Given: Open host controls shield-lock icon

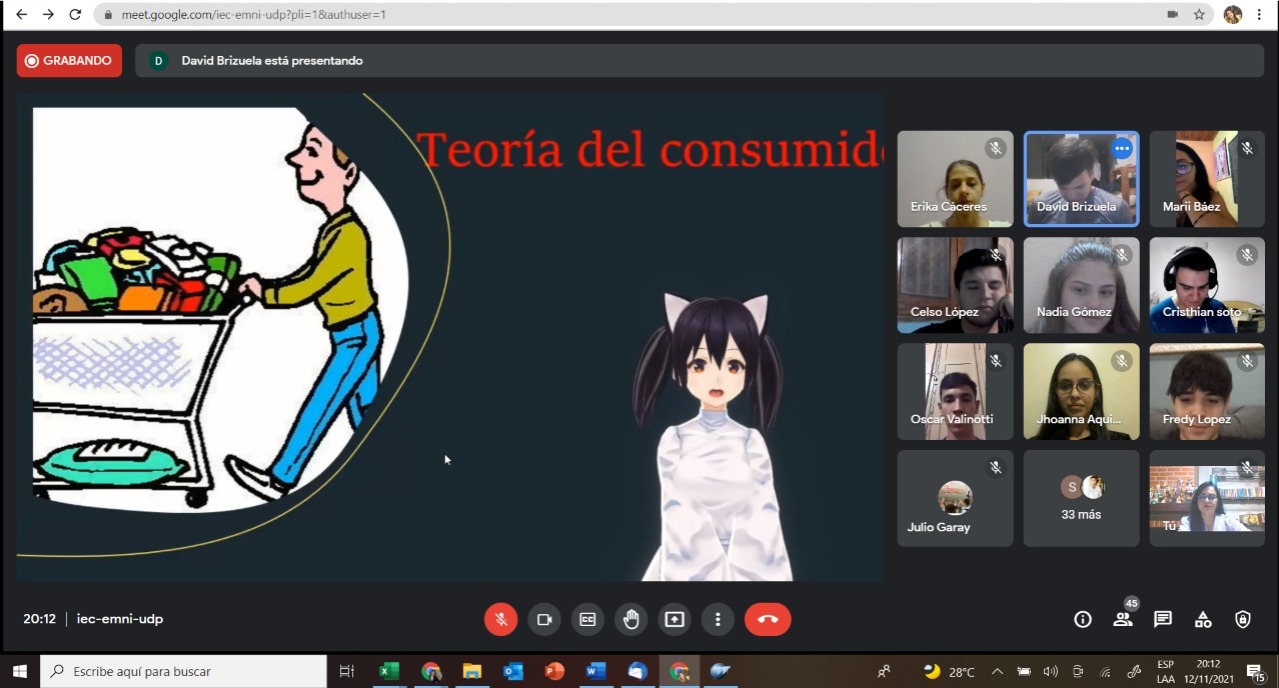Looking at the screenshot, I should click(x=1243, y=619).
